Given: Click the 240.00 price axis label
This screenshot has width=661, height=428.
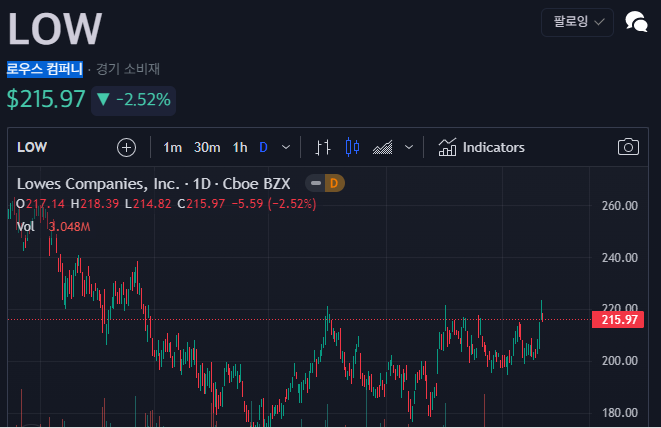Looking at the screenshot, I should coord(620,258).
